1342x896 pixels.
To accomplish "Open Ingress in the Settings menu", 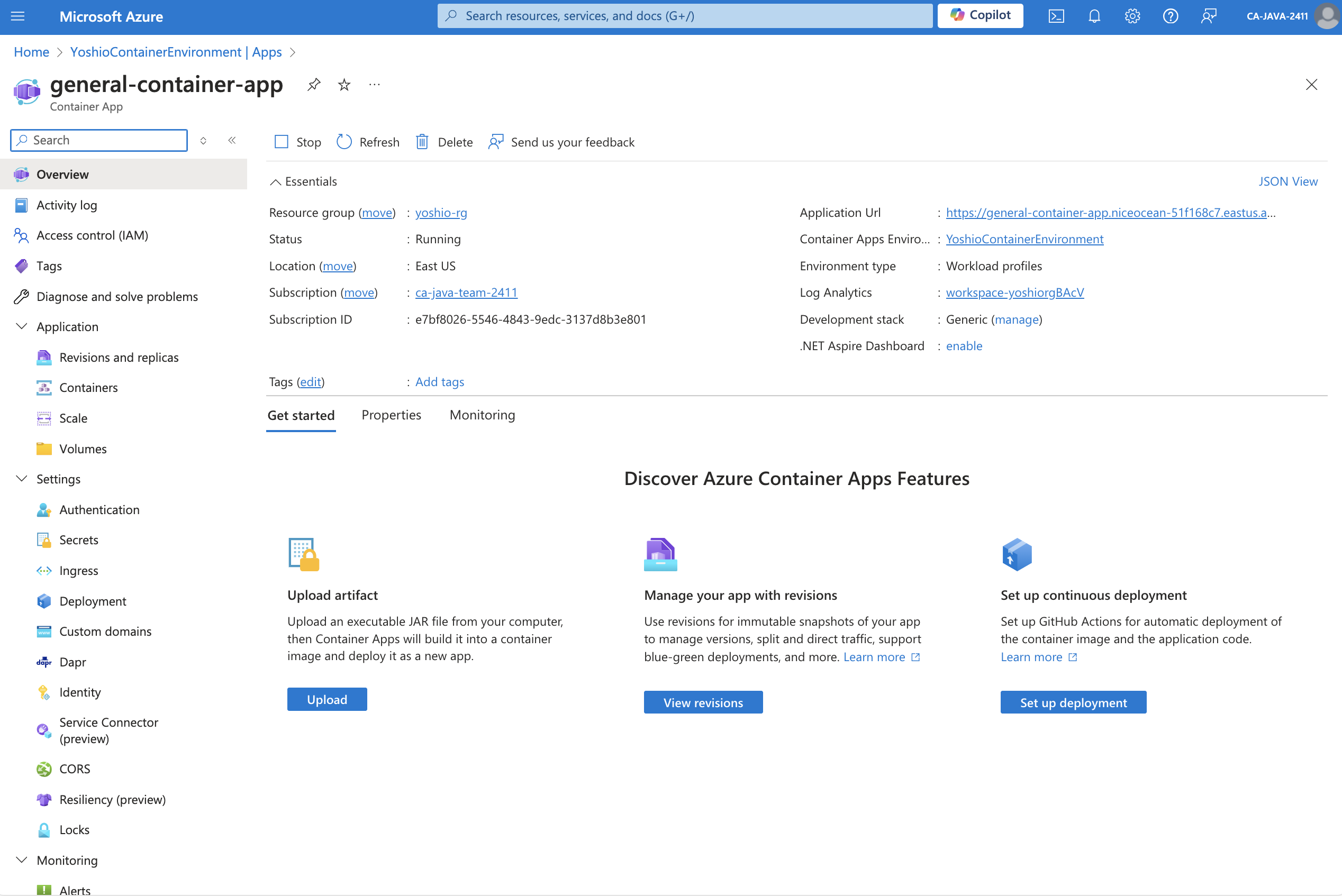I will click(78, 570).
